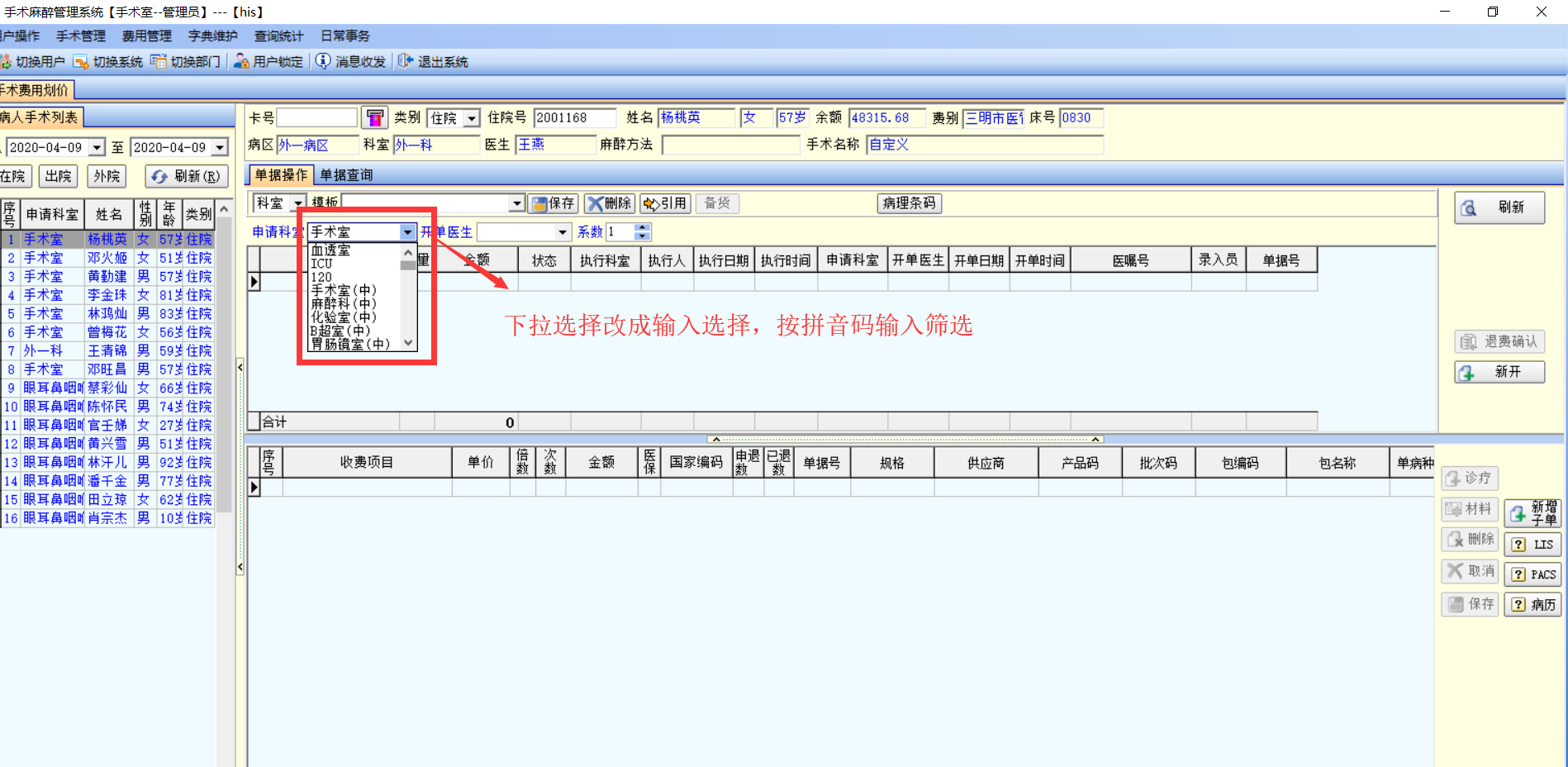This screenshot has width=1568, height=767.
Task: Select patient row 李金珠
Action: coord(107,295)
